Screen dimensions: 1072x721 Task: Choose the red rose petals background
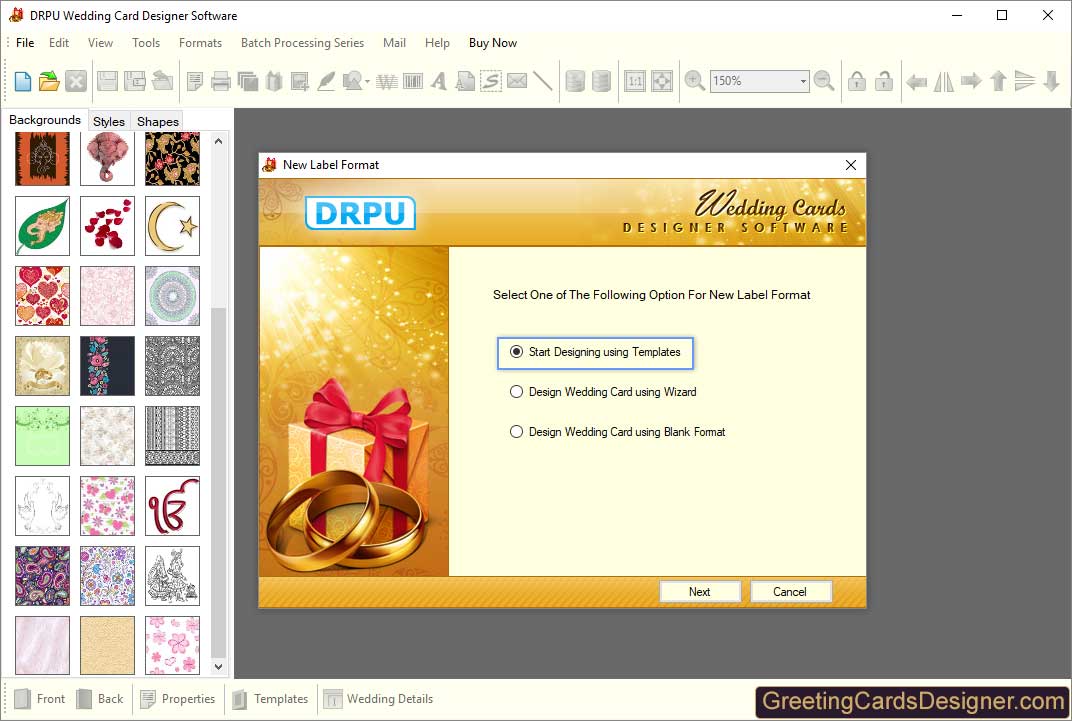pos(107,226)
